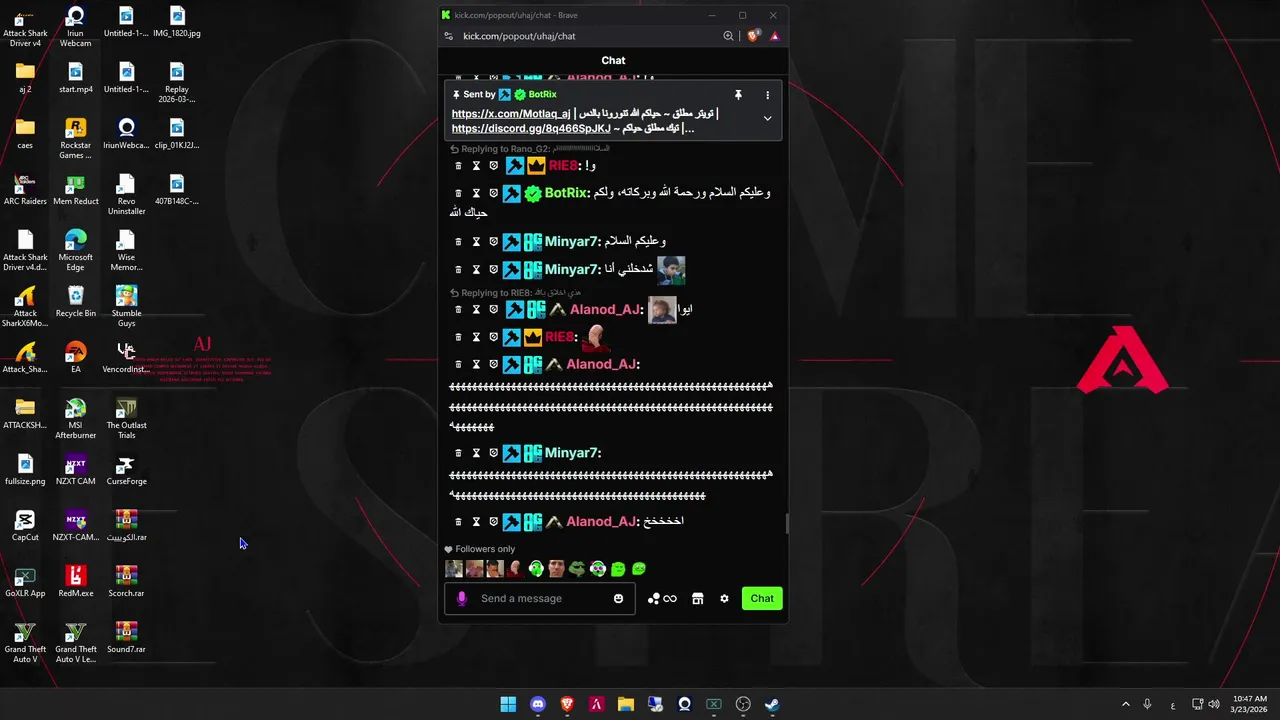Click the "Followers only" label
Image resolution: width=1280 pixels, height=720 pixels.
coord(485,549)
